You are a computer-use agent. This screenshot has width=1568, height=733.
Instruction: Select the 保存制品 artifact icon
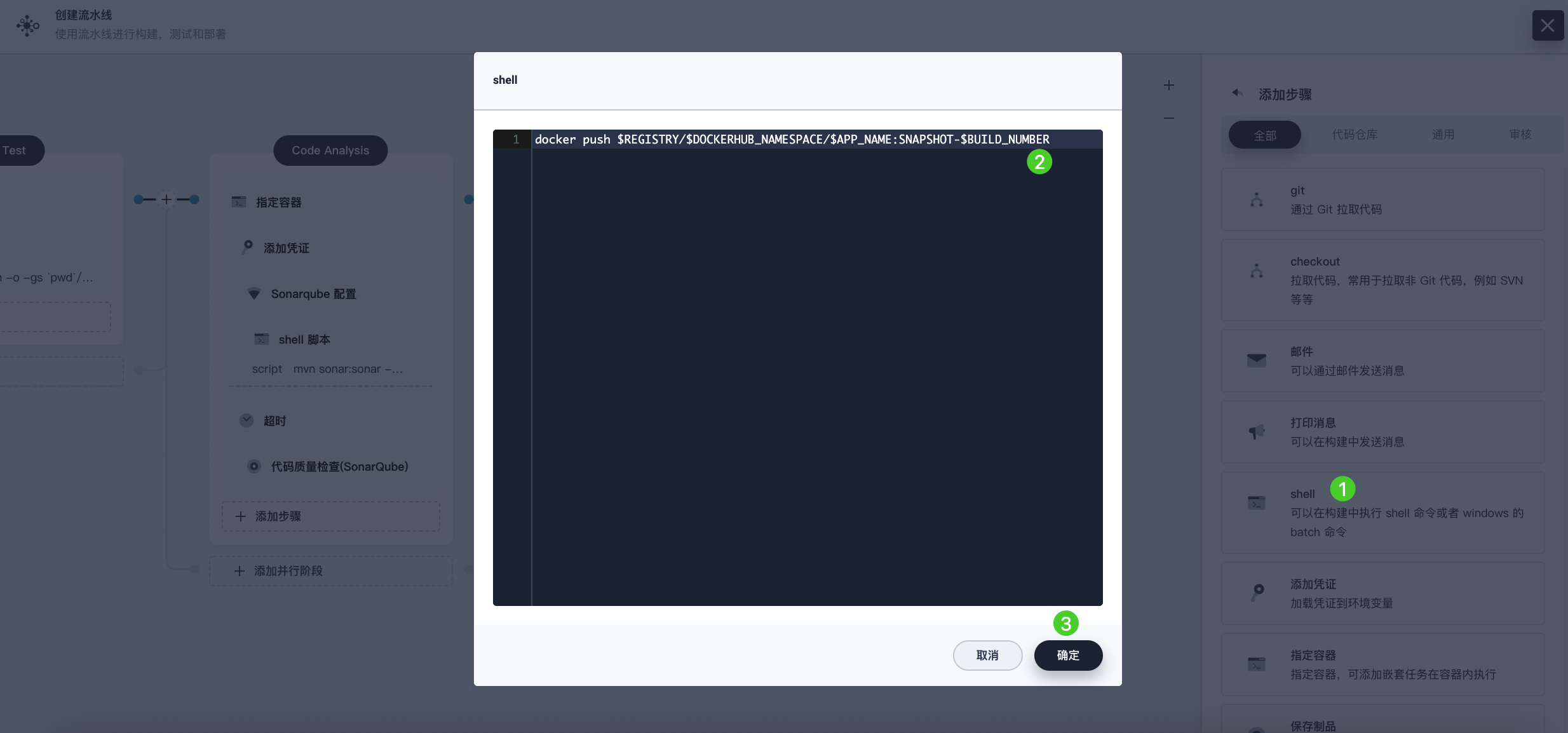pyautogui.click(x=1257, y=729)
